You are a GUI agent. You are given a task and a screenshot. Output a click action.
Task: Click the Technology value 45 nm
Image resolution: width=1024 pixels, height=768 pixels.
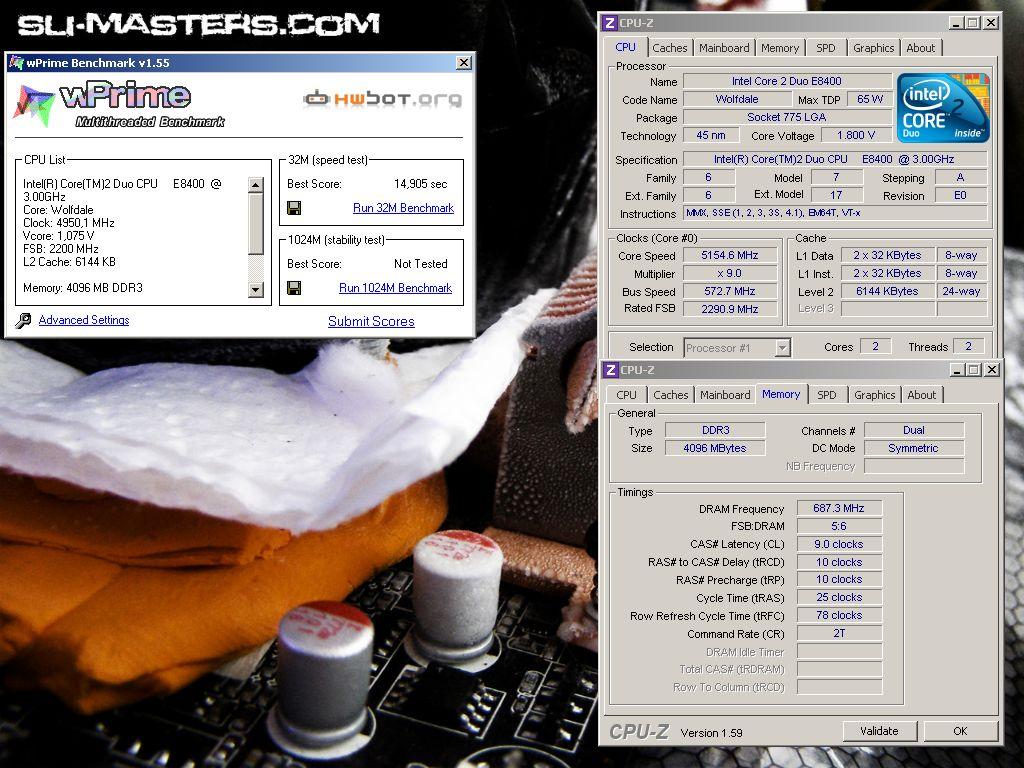coord(711,135)
